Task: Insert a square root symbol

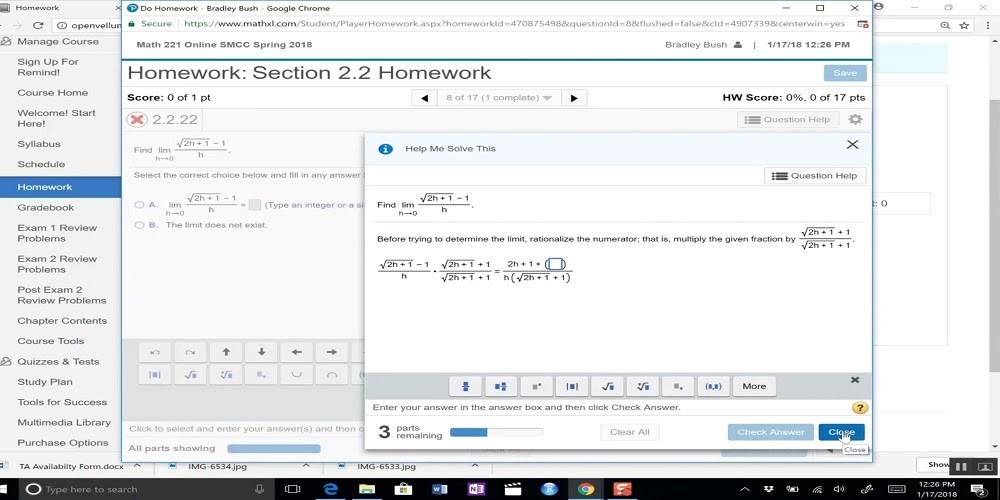Action: click(x=606, y=386)
